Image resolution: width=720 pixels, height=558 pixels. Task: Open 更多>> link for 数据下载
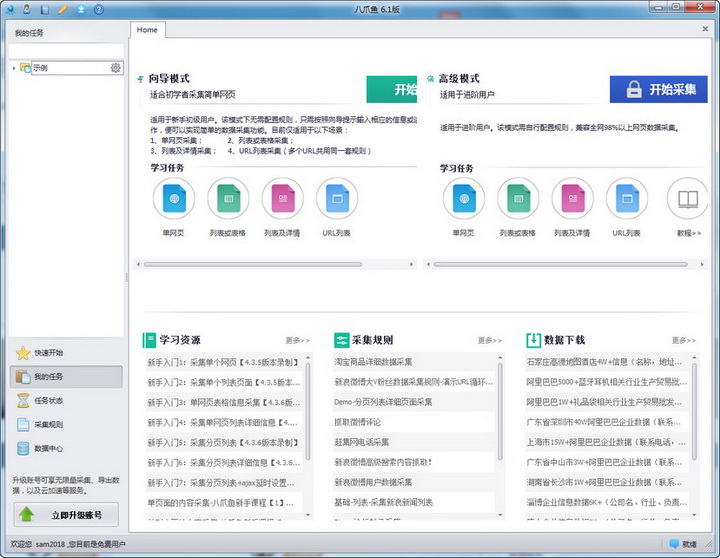tap(684, 340)
